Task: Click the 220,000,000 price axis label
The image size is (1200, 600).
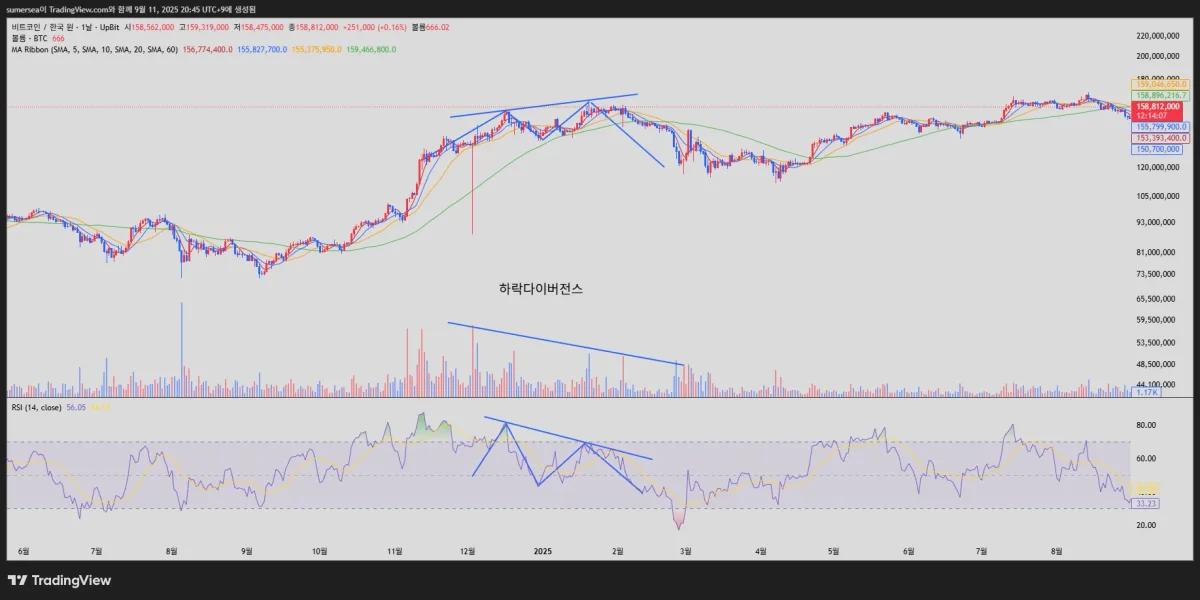Action: 1158,35
